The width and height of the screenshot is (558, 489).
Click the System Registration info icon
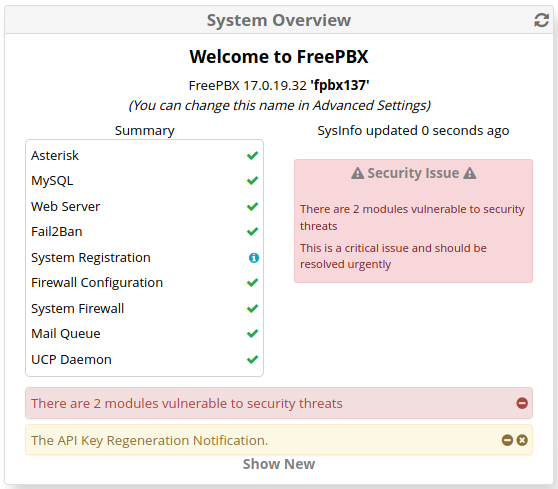[254, 258]
